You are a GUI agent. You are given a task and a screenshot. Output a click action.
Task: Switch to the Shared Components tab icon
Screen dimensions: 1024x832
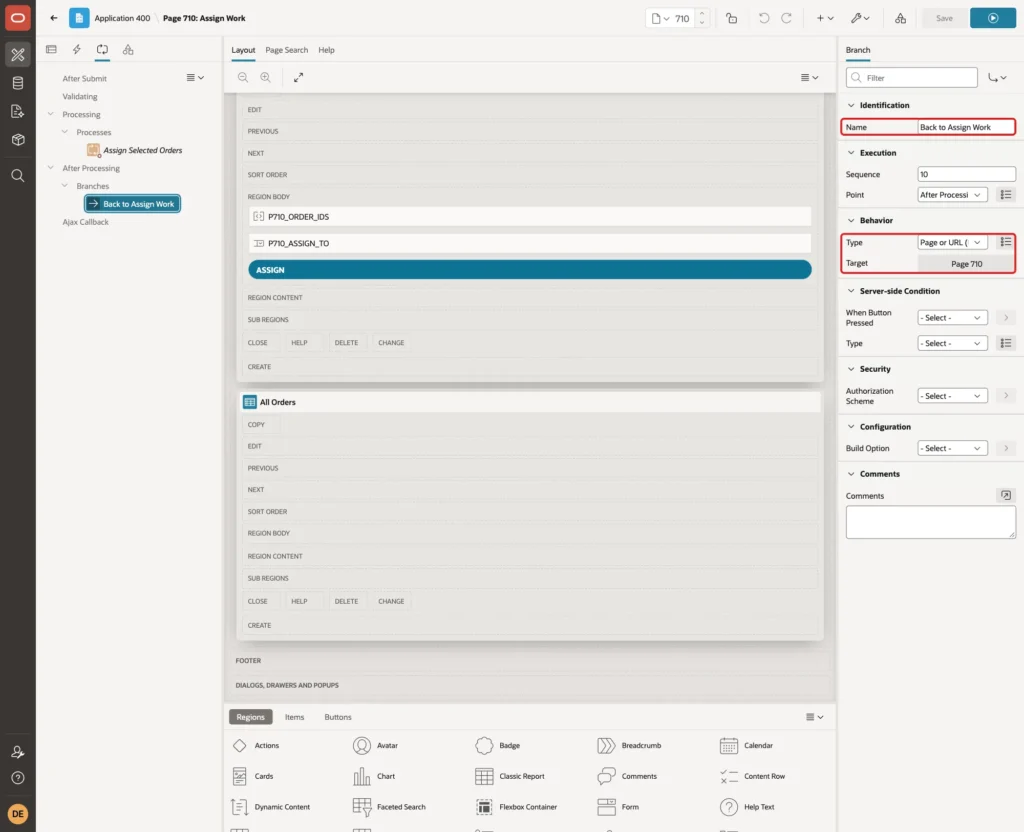128,50
